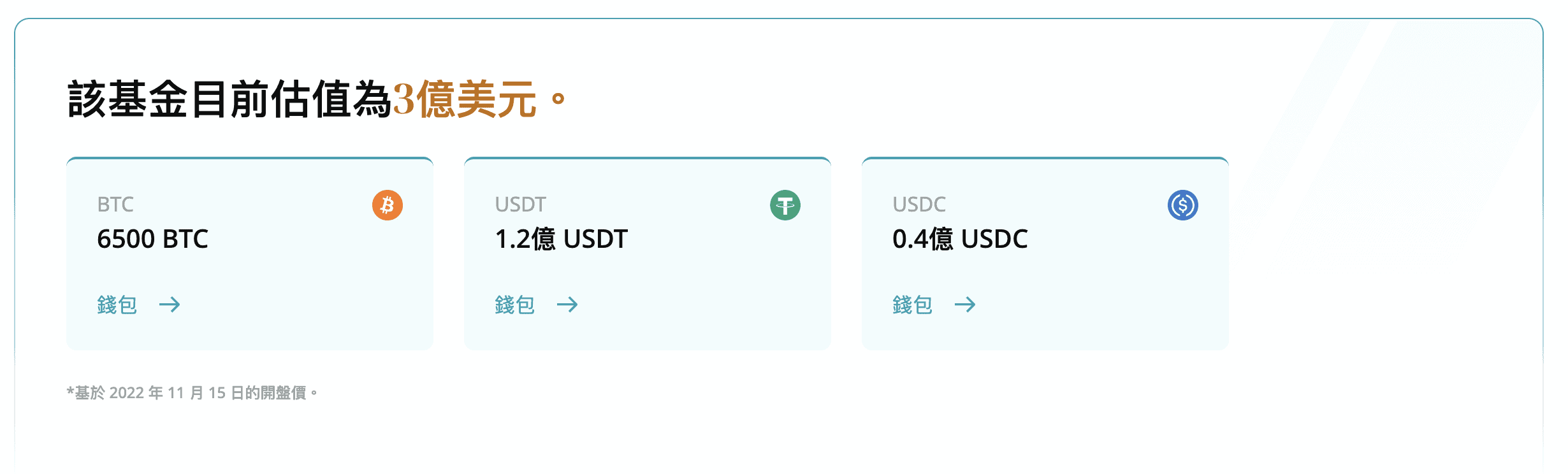Select the 1.2億 USDT amount text
The width and height of the screenshot is (1568, 474).
(x=562, y=239)
